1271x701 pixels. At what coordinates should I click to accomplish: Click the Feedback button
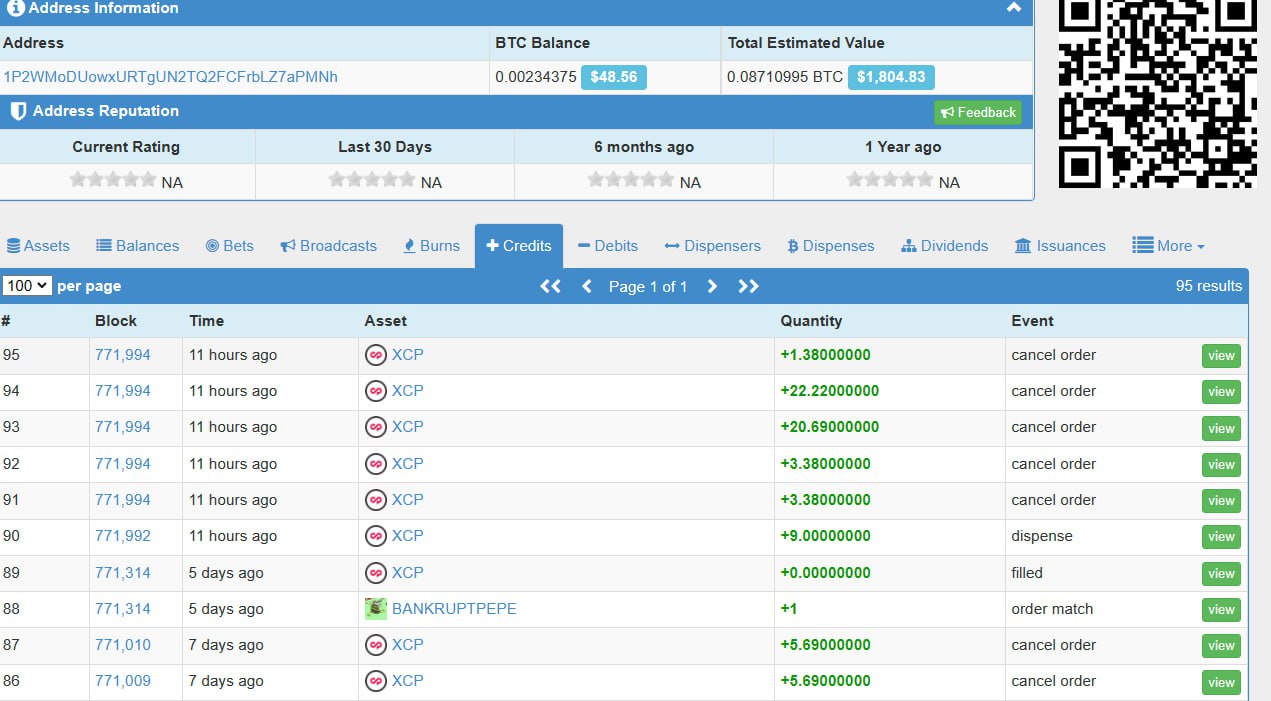click(x=978, y=112)
